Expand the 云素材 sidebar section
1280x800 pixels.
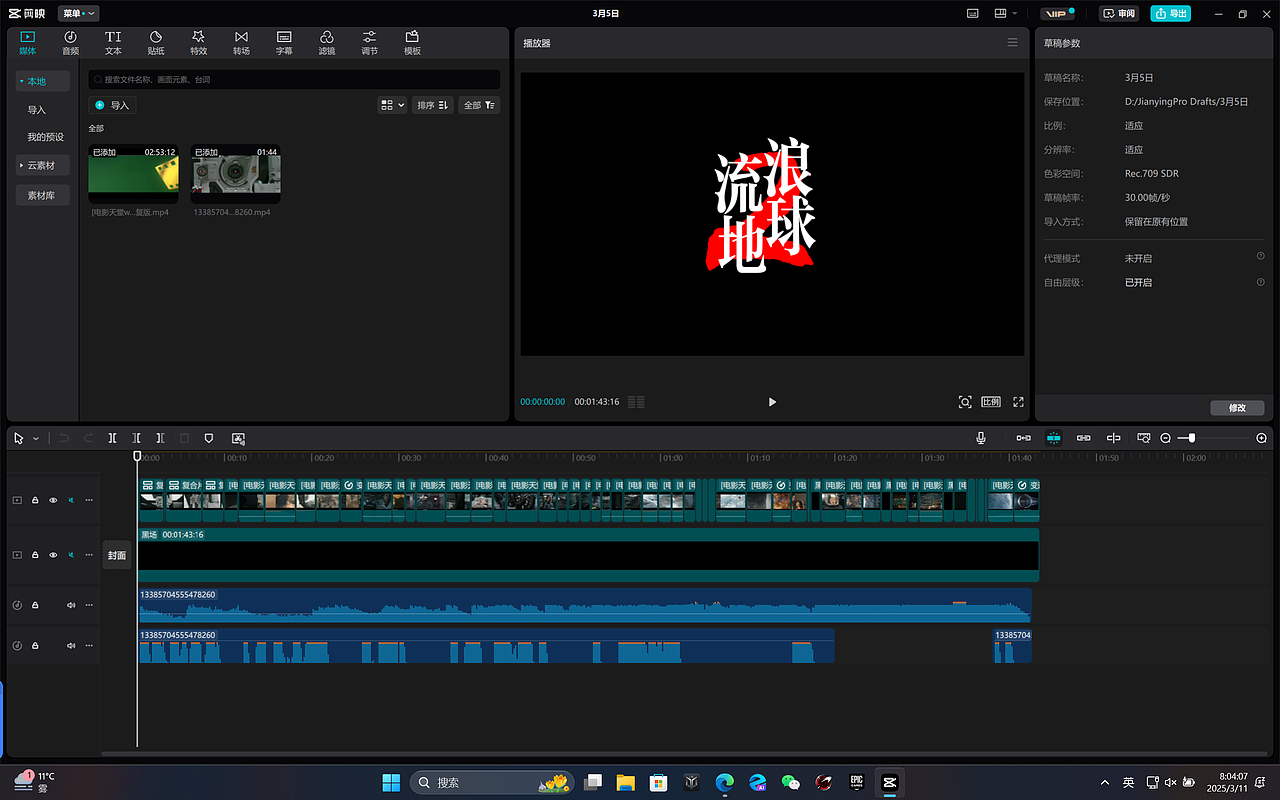click(x=42, y=165)
